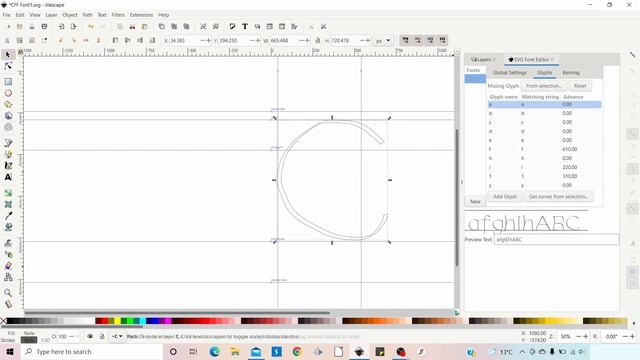Image resolution: width=640 pixels, height=360 pixels.
Task: Increase the H height value
Action: [x=368, y=40]
